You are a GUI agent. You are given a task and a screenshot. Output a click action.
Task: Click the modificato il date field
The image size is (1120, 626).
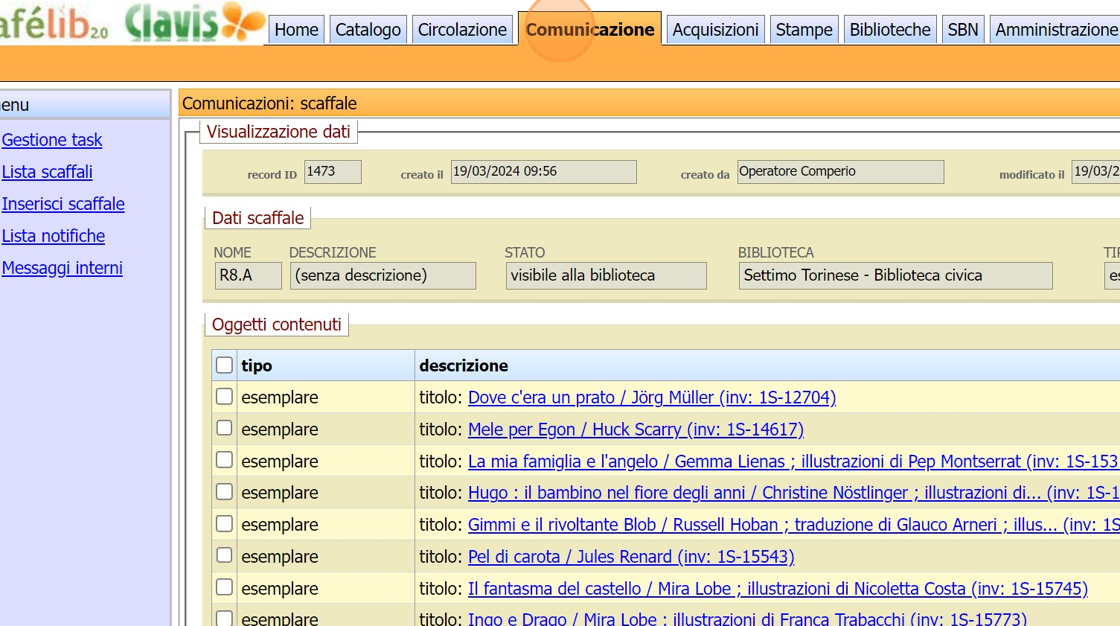[x=1096, y=172]
